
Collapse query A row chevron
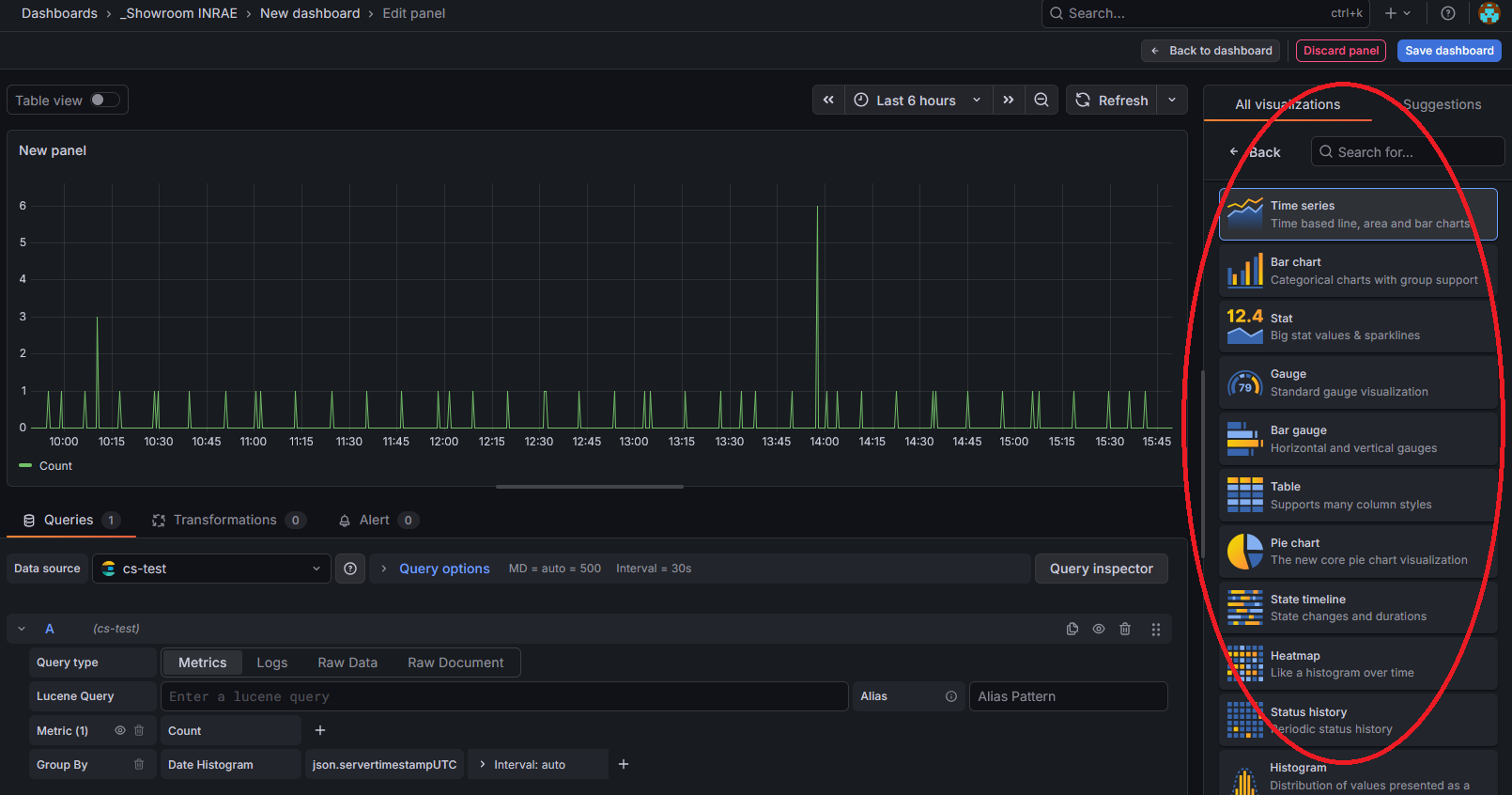[22, 629]
